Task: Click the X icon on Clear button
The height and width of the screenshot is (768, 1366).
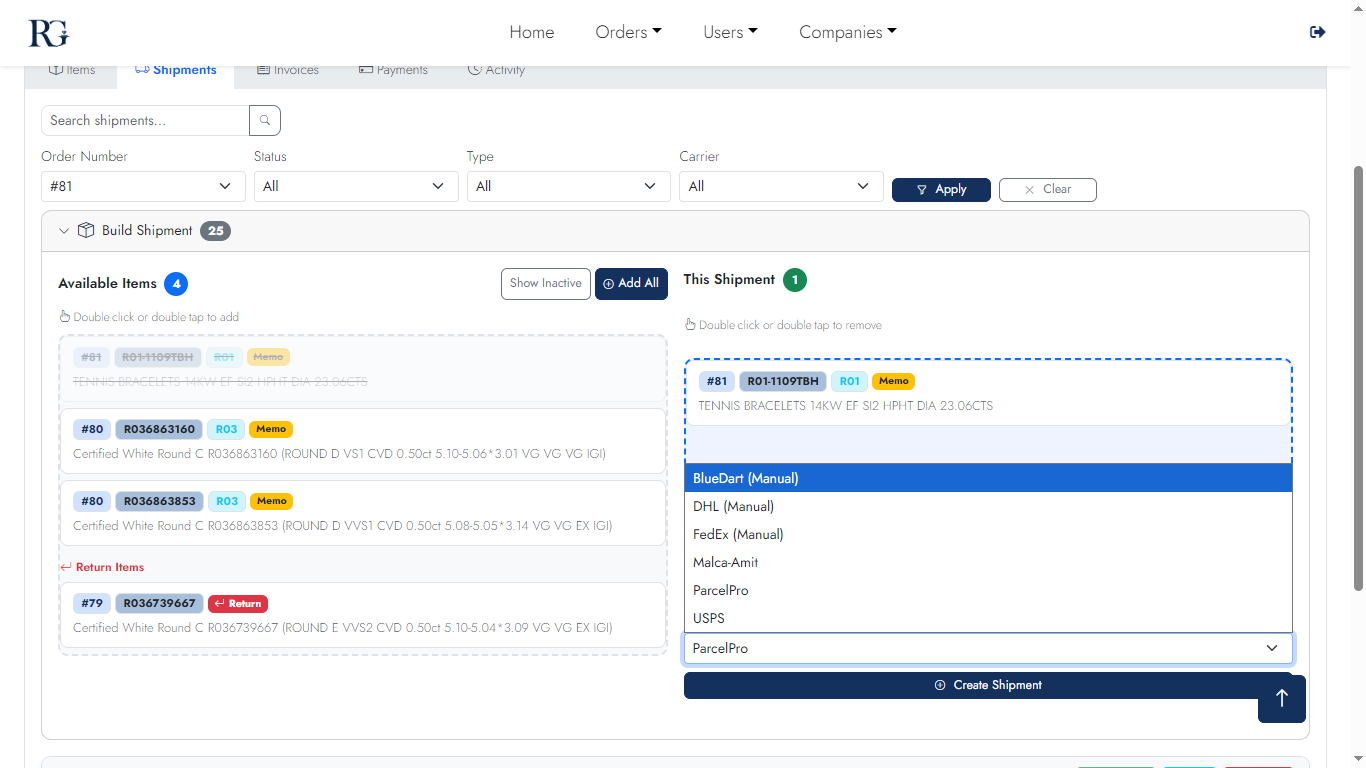Action: (1030, 190)
